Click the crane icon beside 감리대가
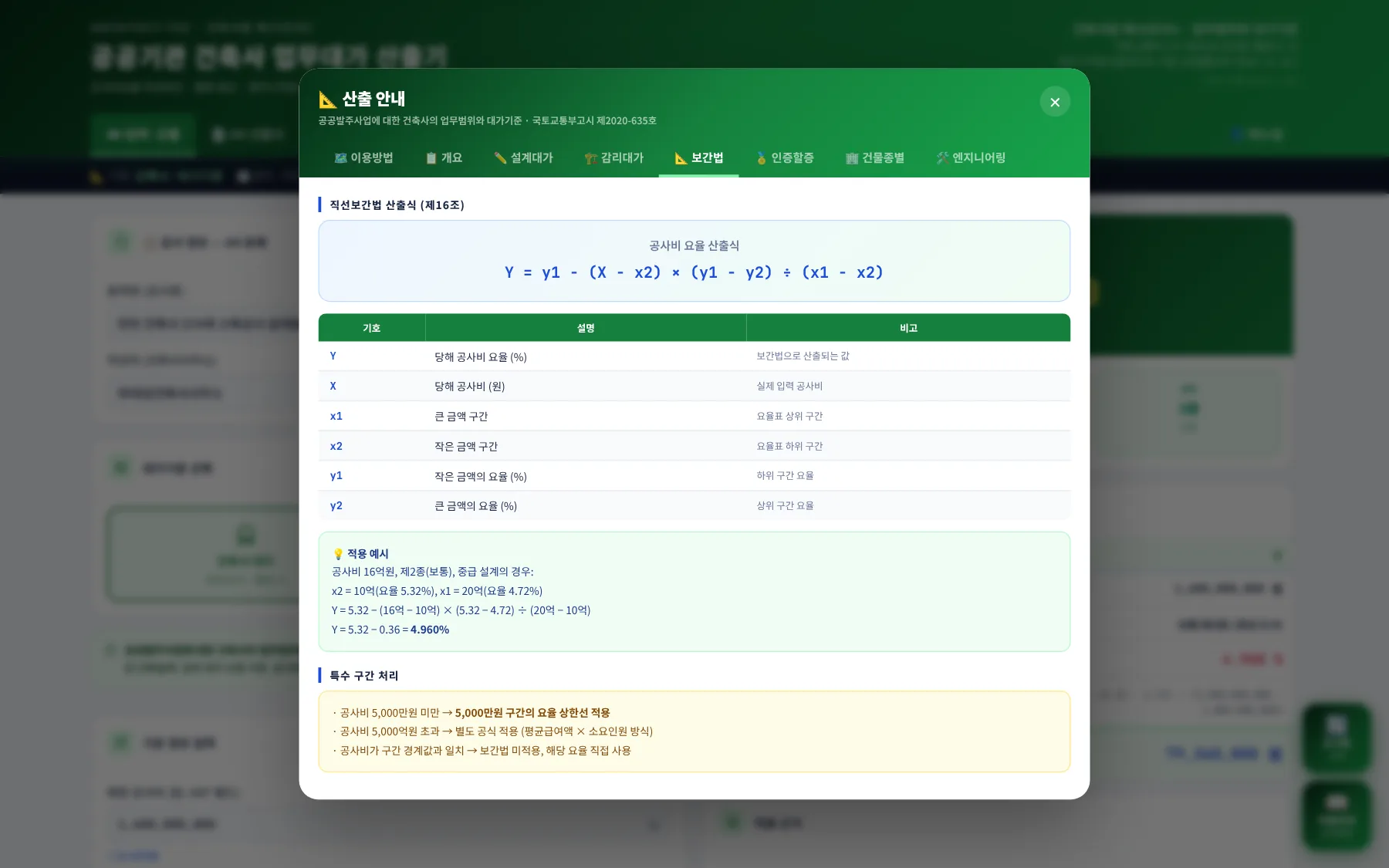The image size is (1389, 868). [591, 158]
